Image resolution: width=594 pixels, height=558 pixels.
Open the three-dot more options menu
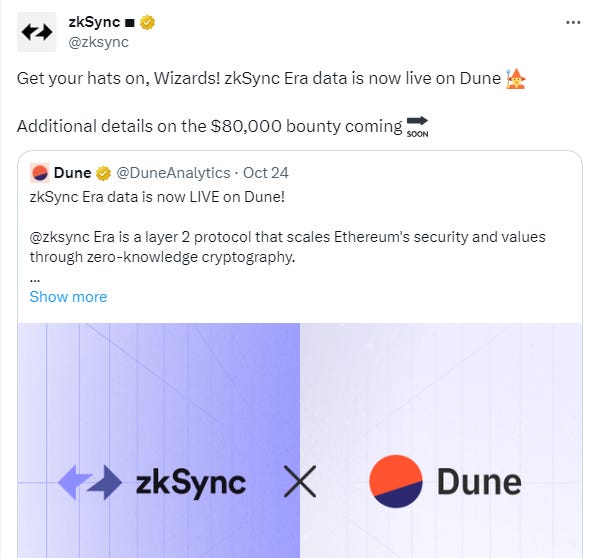click(573, 23)
